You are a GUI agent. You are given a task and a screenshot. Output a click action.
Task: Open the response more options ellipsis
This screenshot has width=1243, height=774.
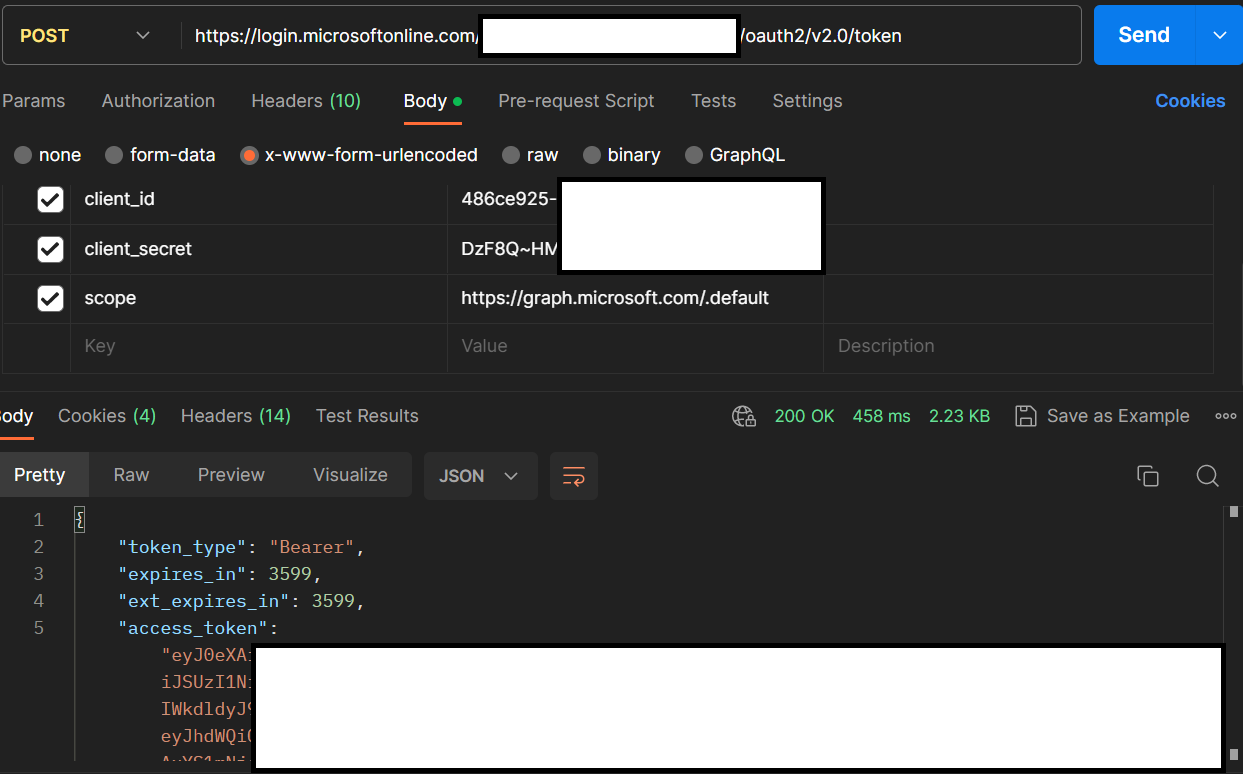coord(1226,416)
